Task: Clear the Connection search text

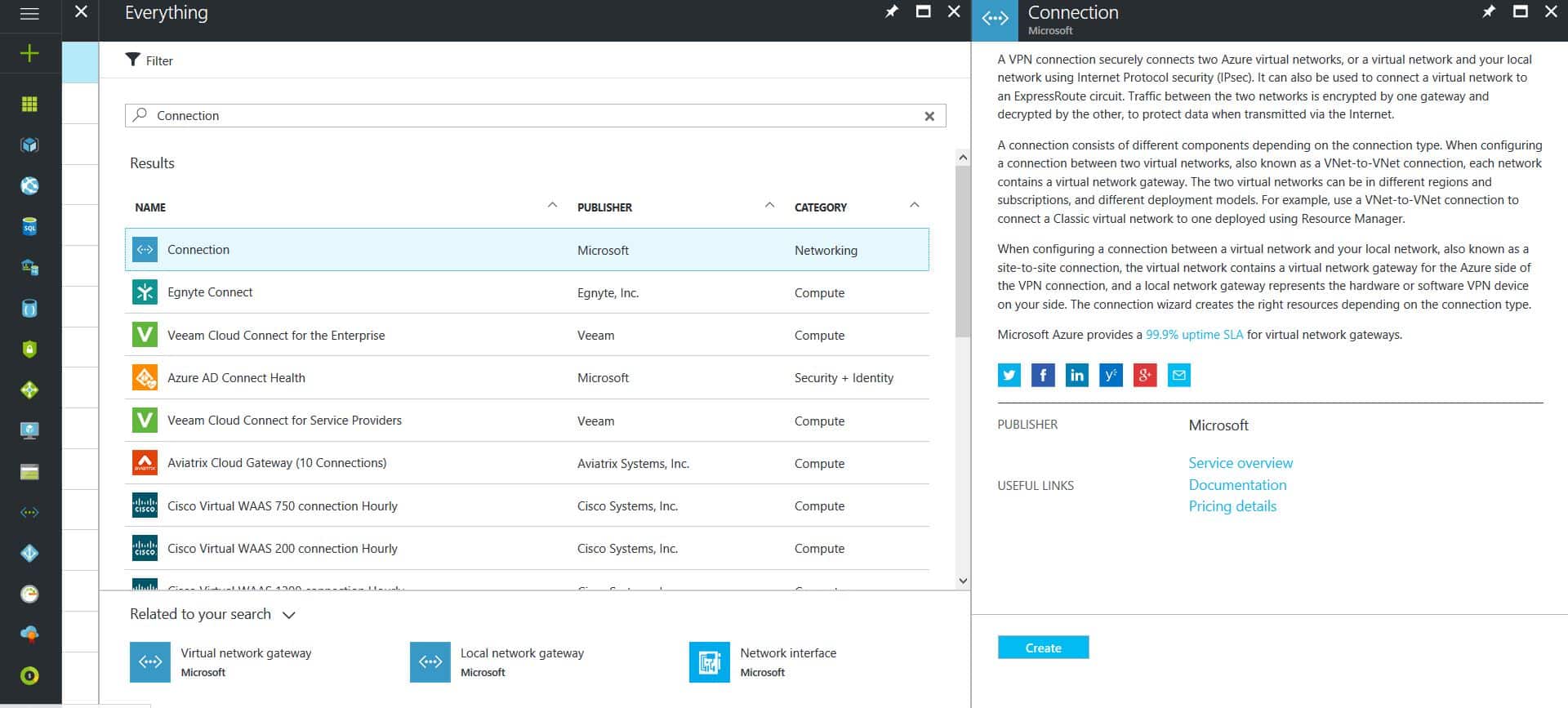Action: pyautogui.click(x=929, y=116)
